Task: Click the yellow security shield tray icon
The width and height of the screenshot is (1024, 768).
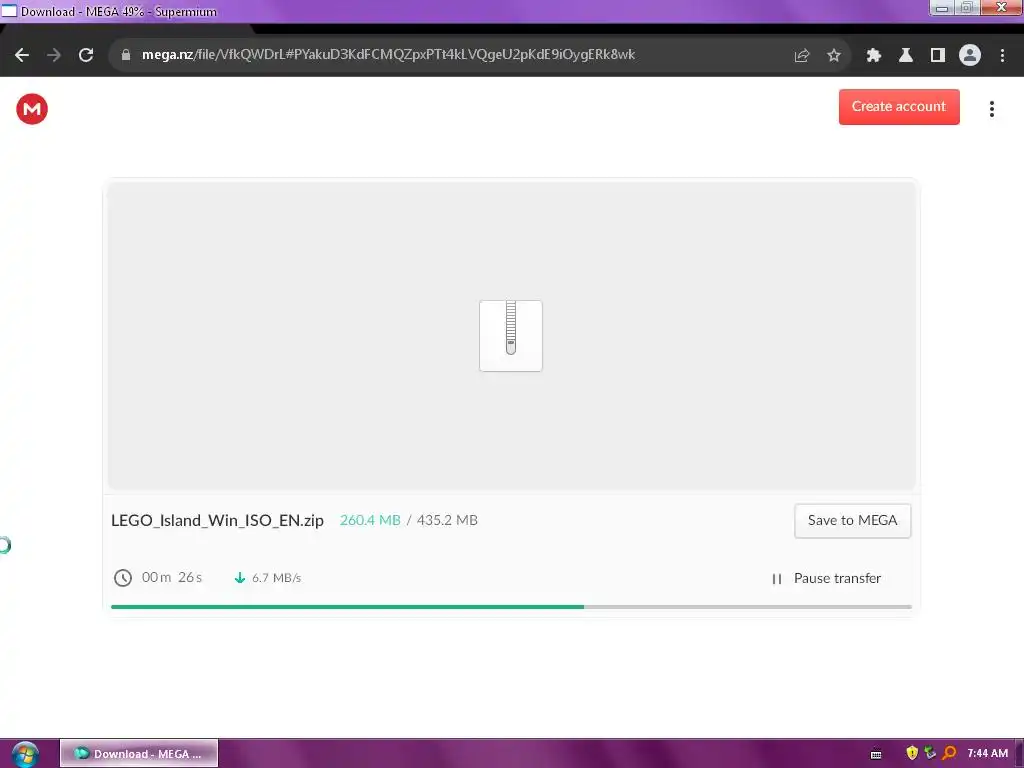Action: click(x=912, y=754)
